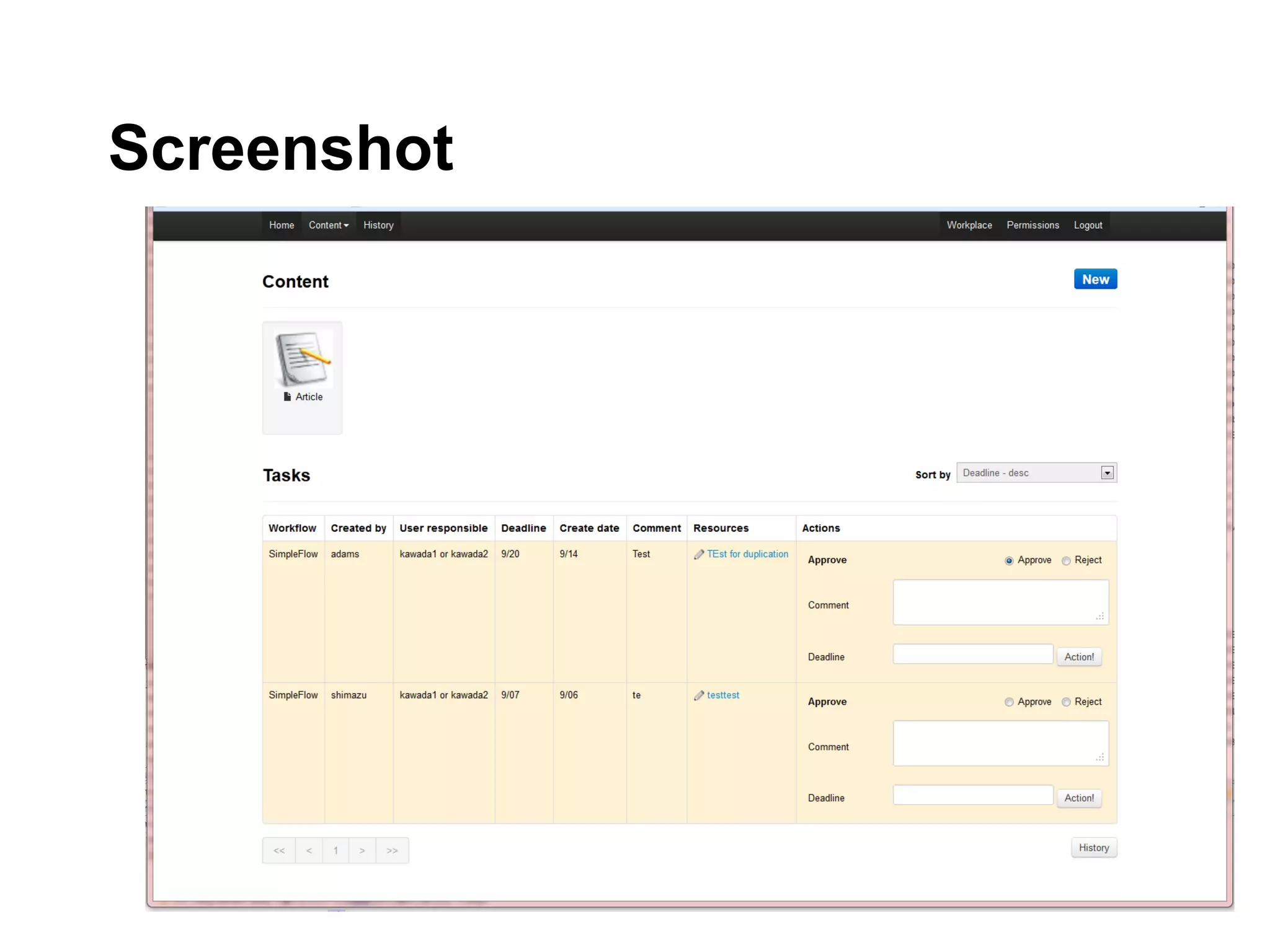1270x952 pixels.
Task: Go to last page with >> button
Action: [392, 851]
